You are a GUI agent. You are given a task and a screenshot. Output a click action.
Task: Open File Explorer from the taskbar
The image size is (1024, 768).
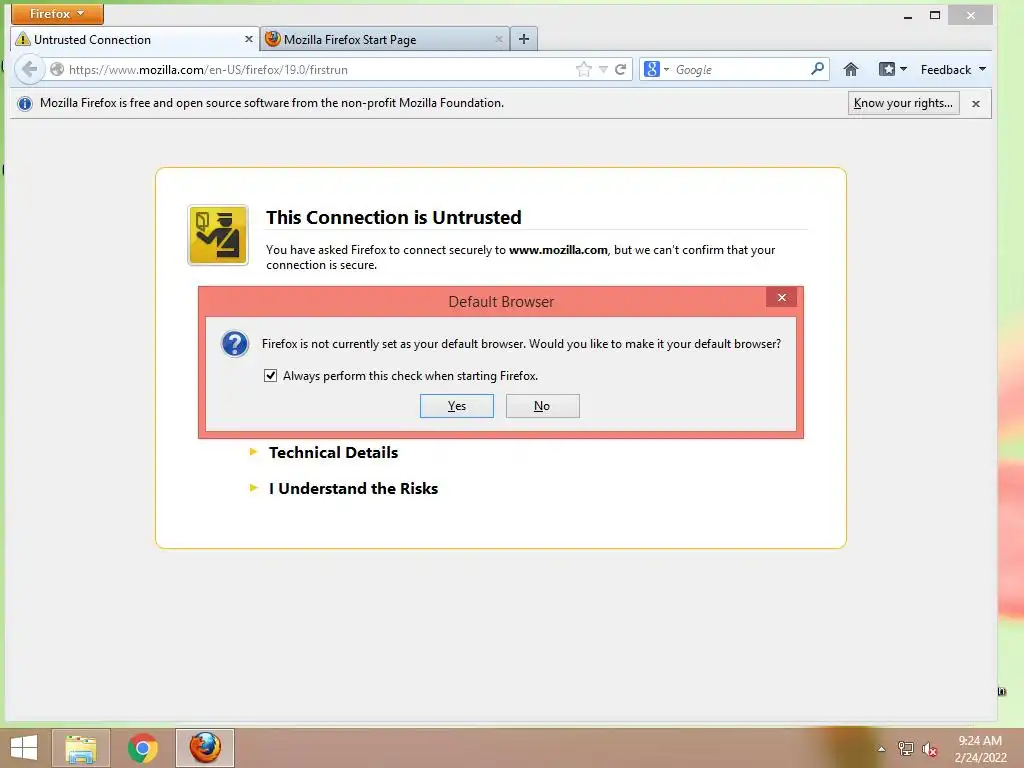click(x=80, y=748)
